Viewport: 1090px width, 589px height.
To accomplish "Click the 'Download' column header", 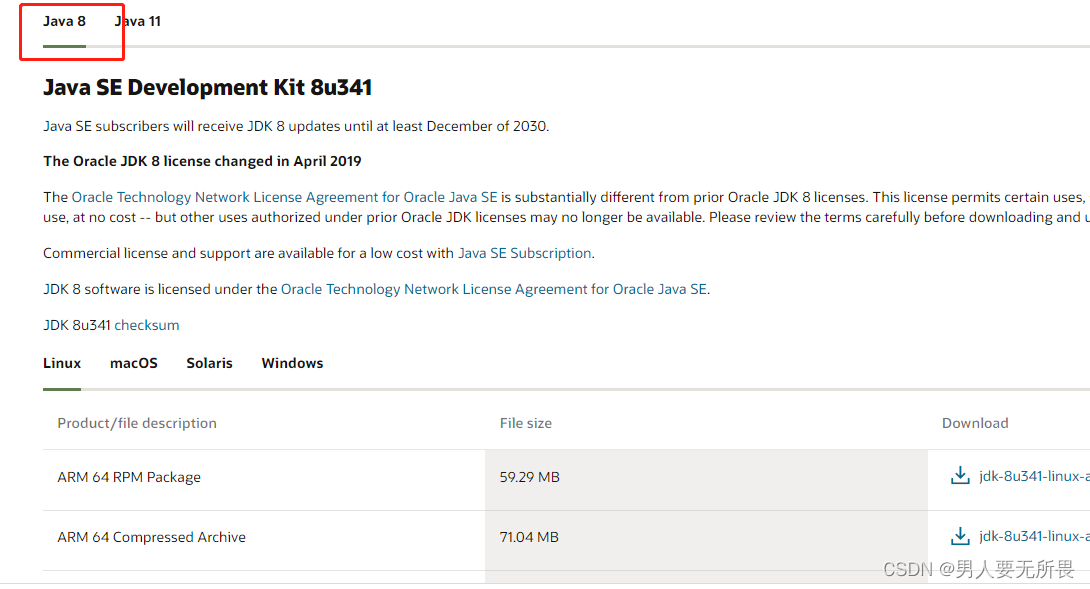I will (975, 423).
